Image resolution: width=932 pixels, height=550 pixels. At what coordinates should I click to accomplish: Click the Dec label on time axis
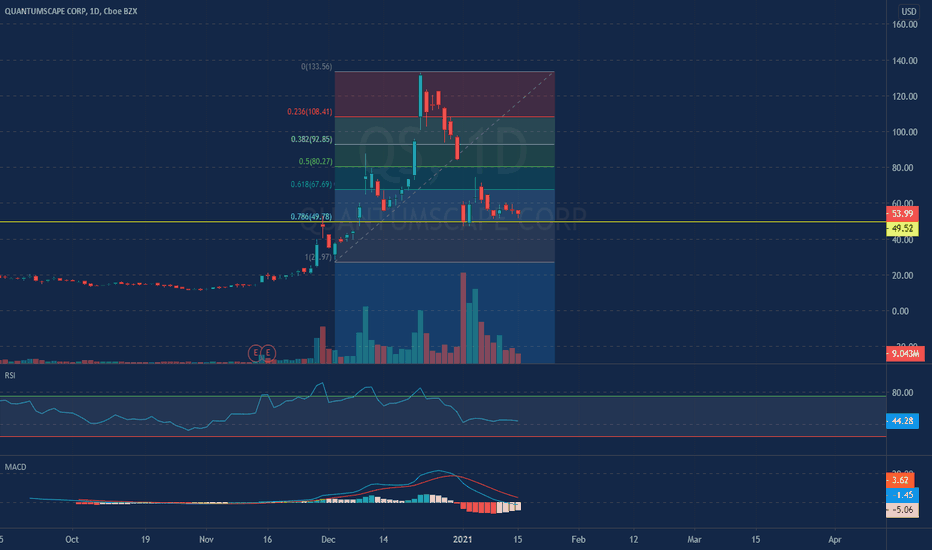(x=328, y=539)
